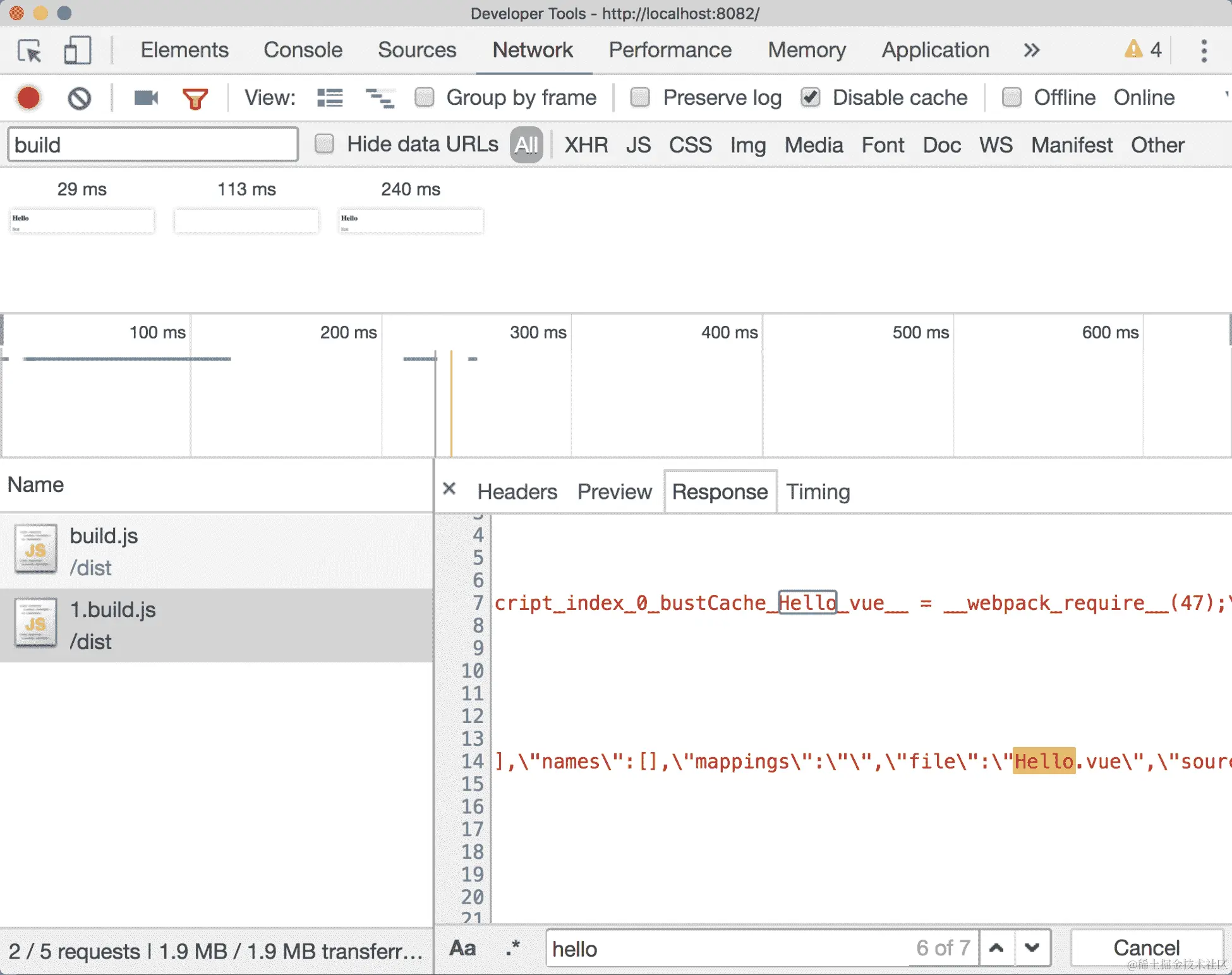Click the capture screenshots camera icon

point(146,98)
